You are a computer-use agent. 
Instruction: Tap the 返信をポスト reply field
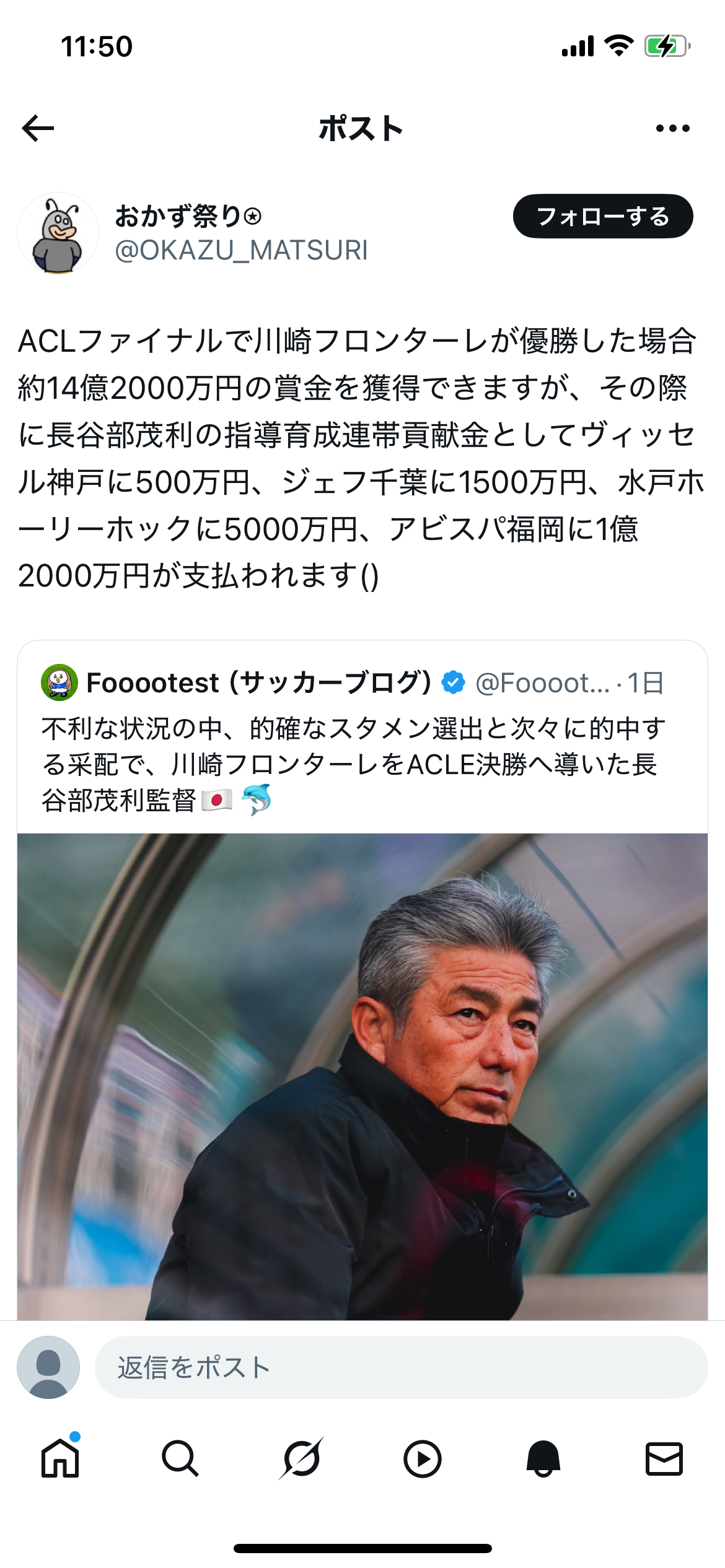(x=401, y=1367)
